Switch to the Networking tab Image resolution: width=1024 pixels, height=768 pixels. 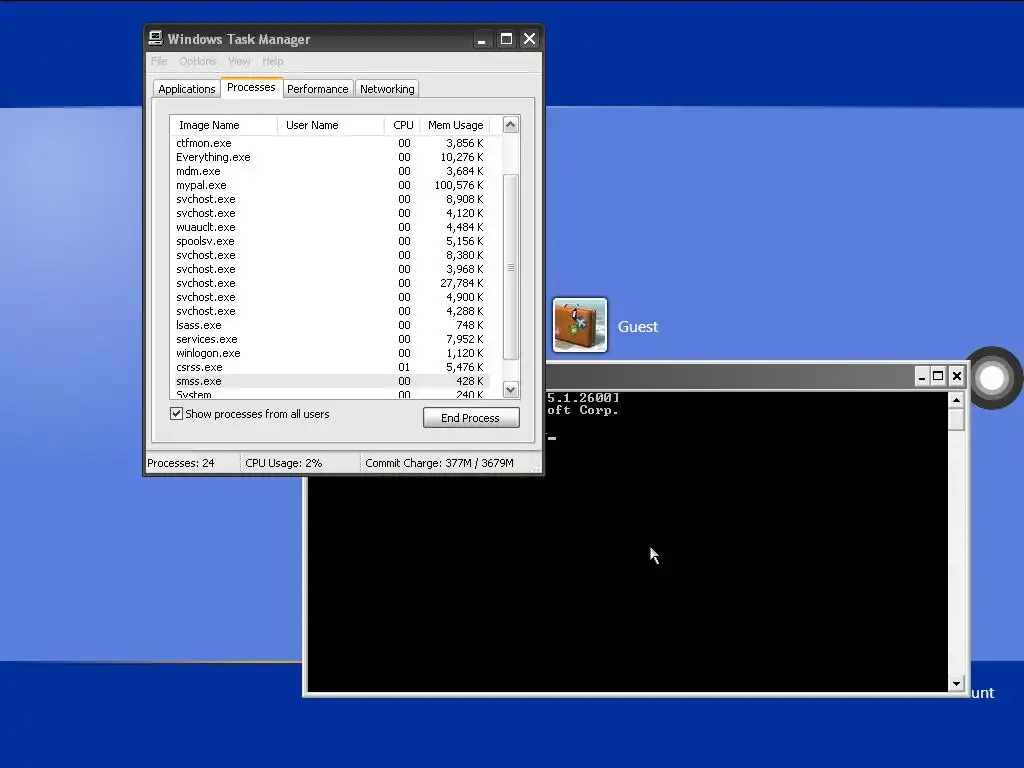[x=387, y=89]
